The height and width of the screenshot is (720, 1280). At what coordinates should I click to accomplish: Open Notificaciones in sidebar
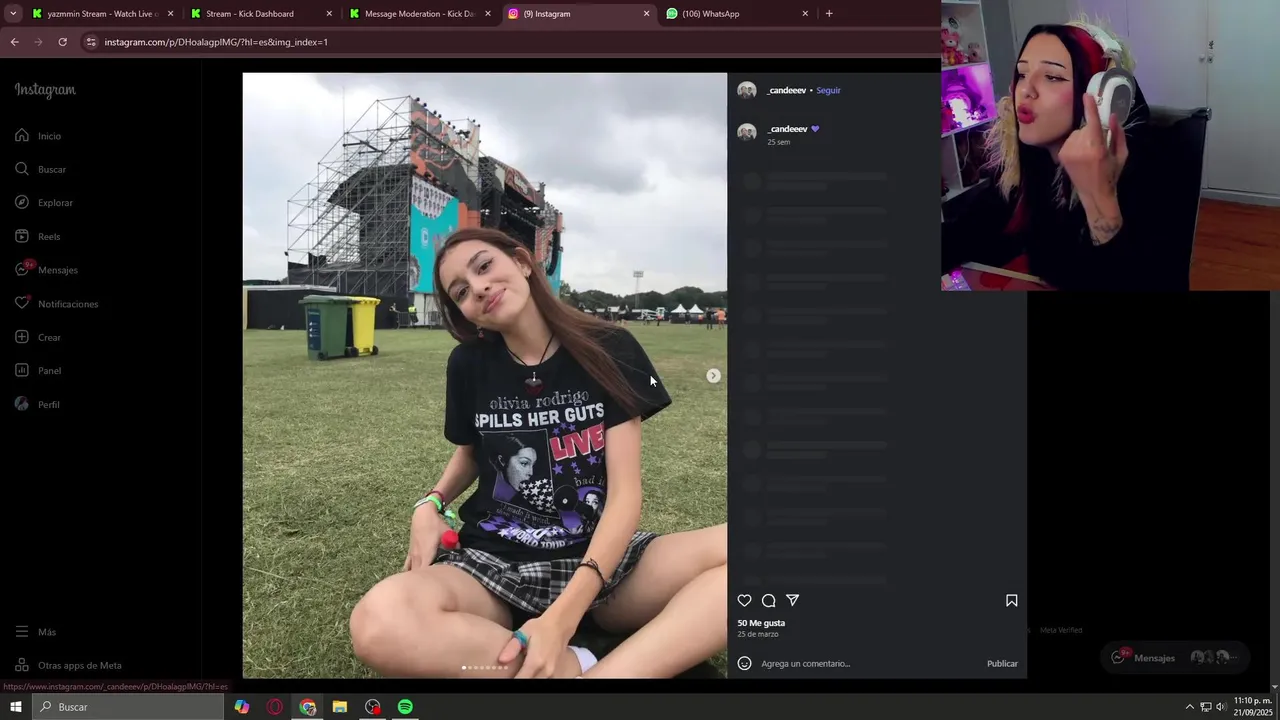(x=56, y=304)
